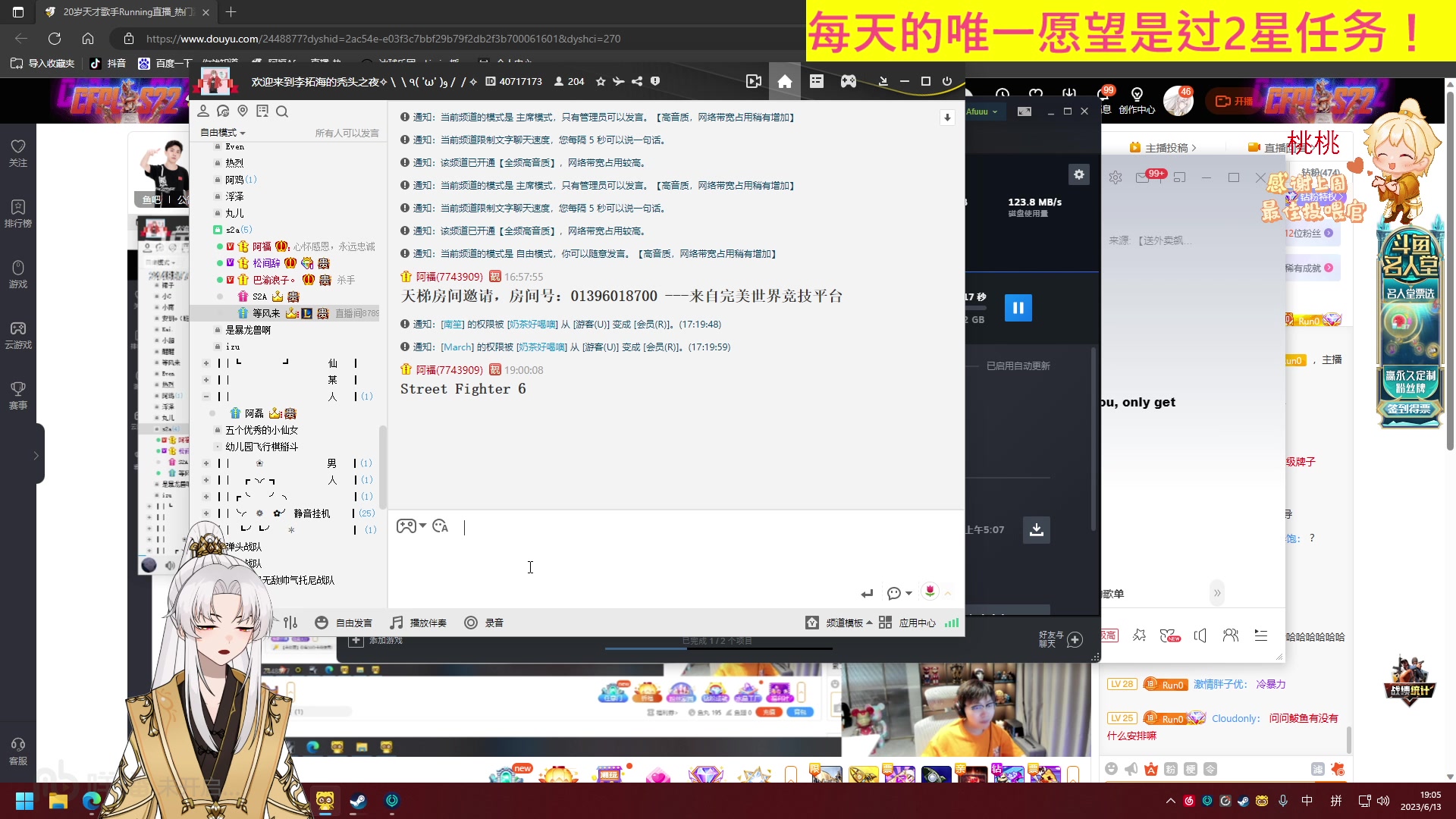The width and height of the screenshot is (1456, 819).
Task: Select the 五个优秀的小仙女 channel
Action: 262,430
